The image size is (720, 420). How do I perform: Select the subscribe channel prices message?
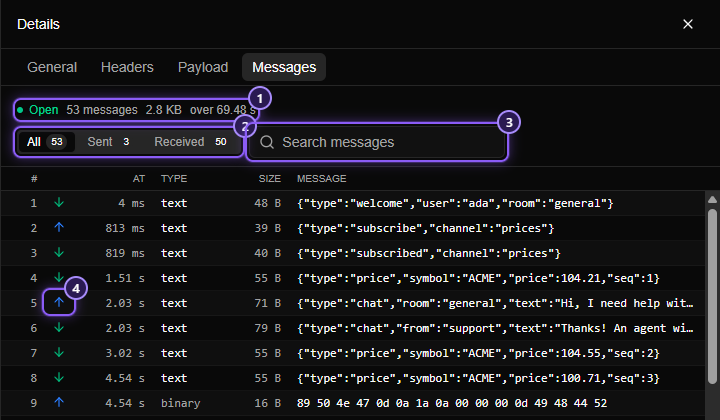point(353,228)
